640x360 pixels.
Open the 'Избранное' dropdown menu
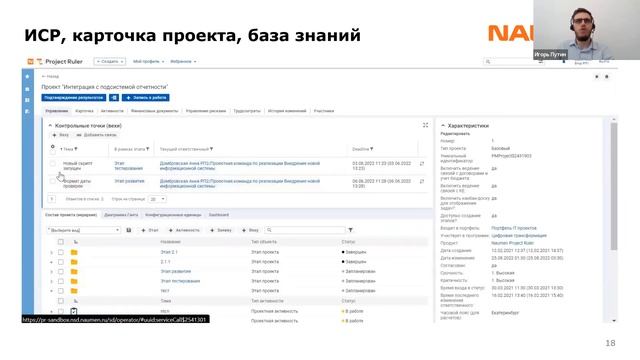(x=183, y=62)
